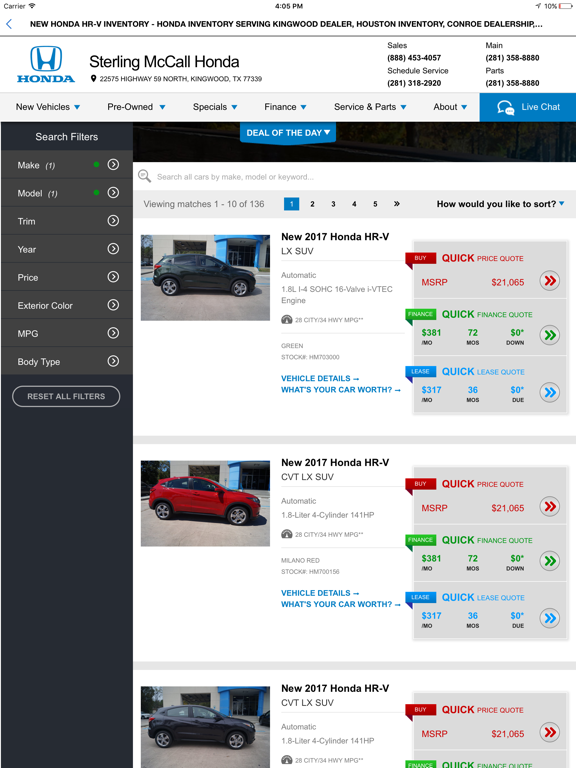
Task: Click the search magnifier icon
Action: 144,176
